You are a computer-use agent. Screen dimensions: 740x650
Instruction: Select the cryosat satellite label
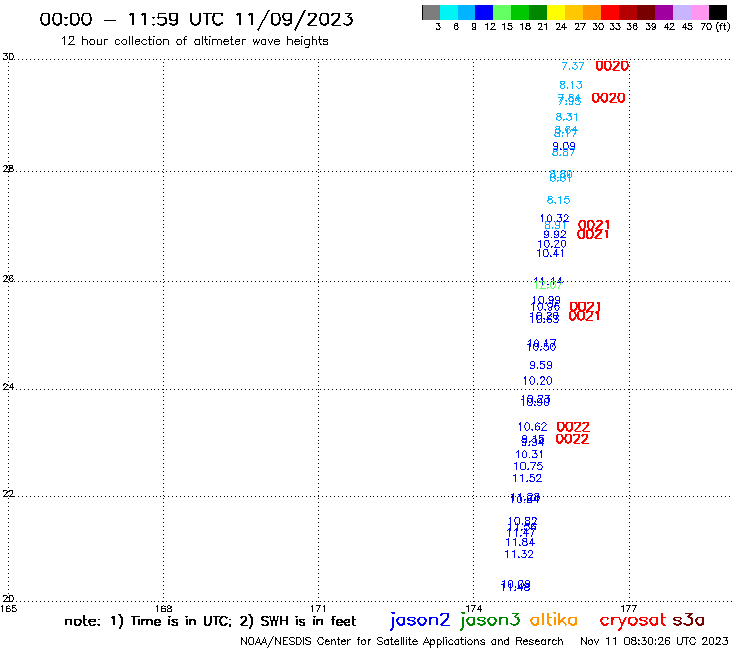[x=632, y=620]
